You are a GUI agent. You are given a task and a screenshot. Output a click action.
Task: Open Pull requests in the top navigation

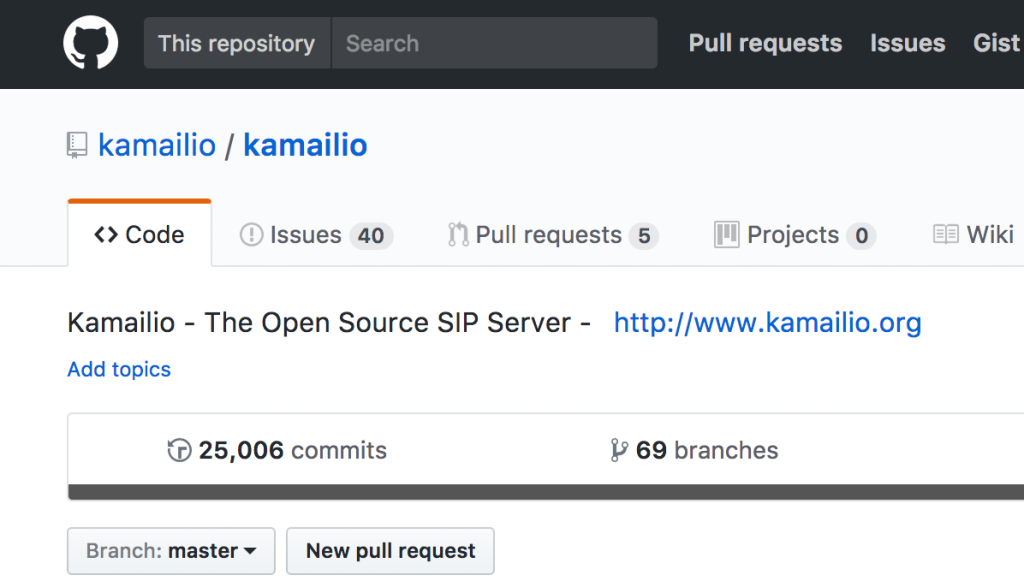tap(765, 43)
